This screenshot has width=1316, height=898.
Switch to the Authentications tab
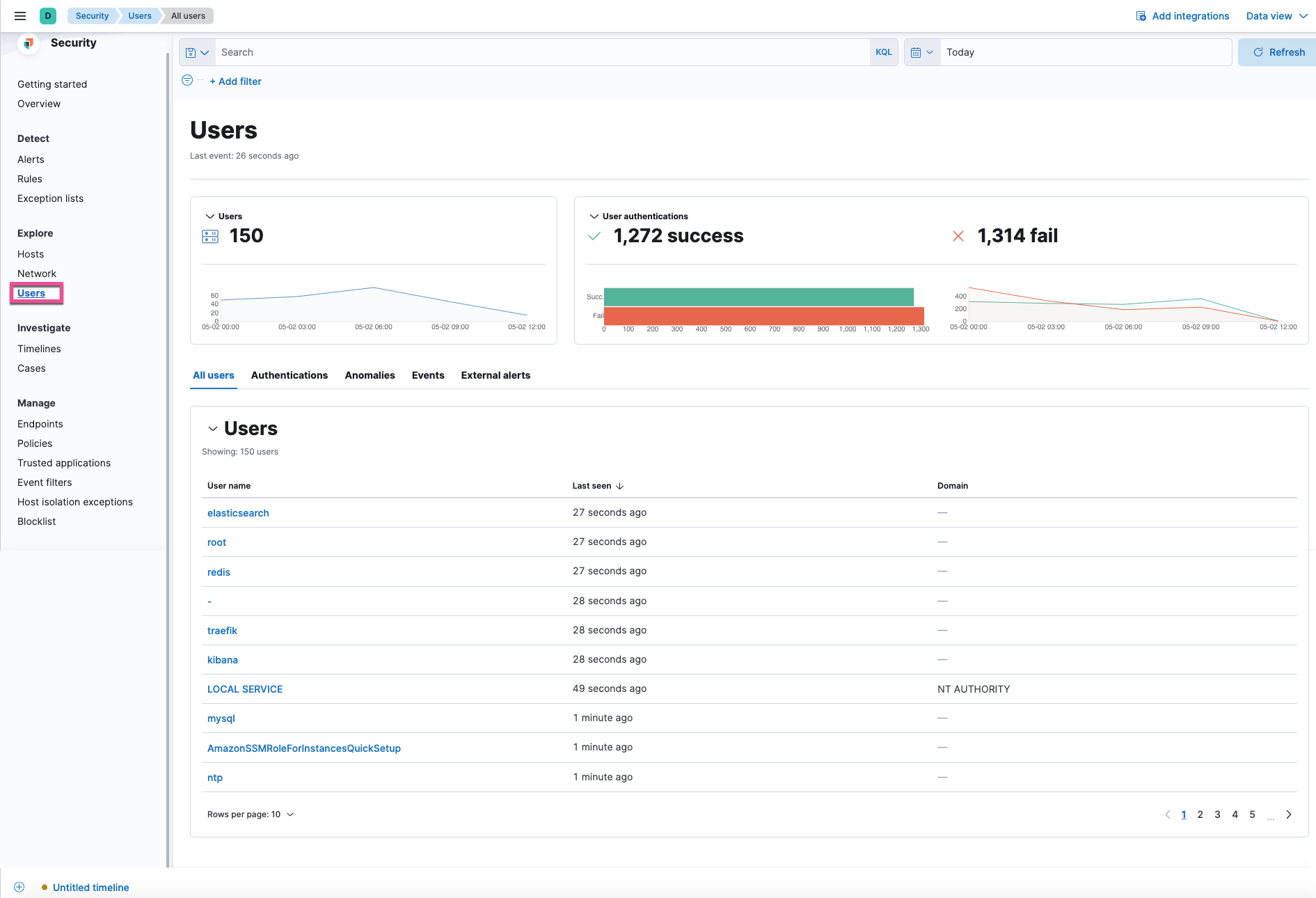tap(290, 375)
